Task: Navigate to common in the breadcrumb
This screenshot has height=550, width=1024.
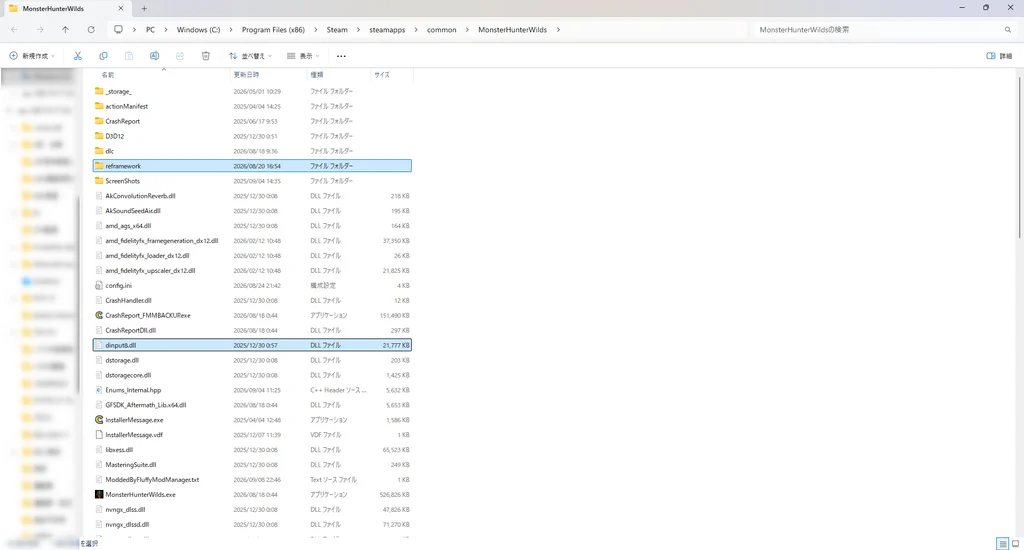Action: click(441, 29)
